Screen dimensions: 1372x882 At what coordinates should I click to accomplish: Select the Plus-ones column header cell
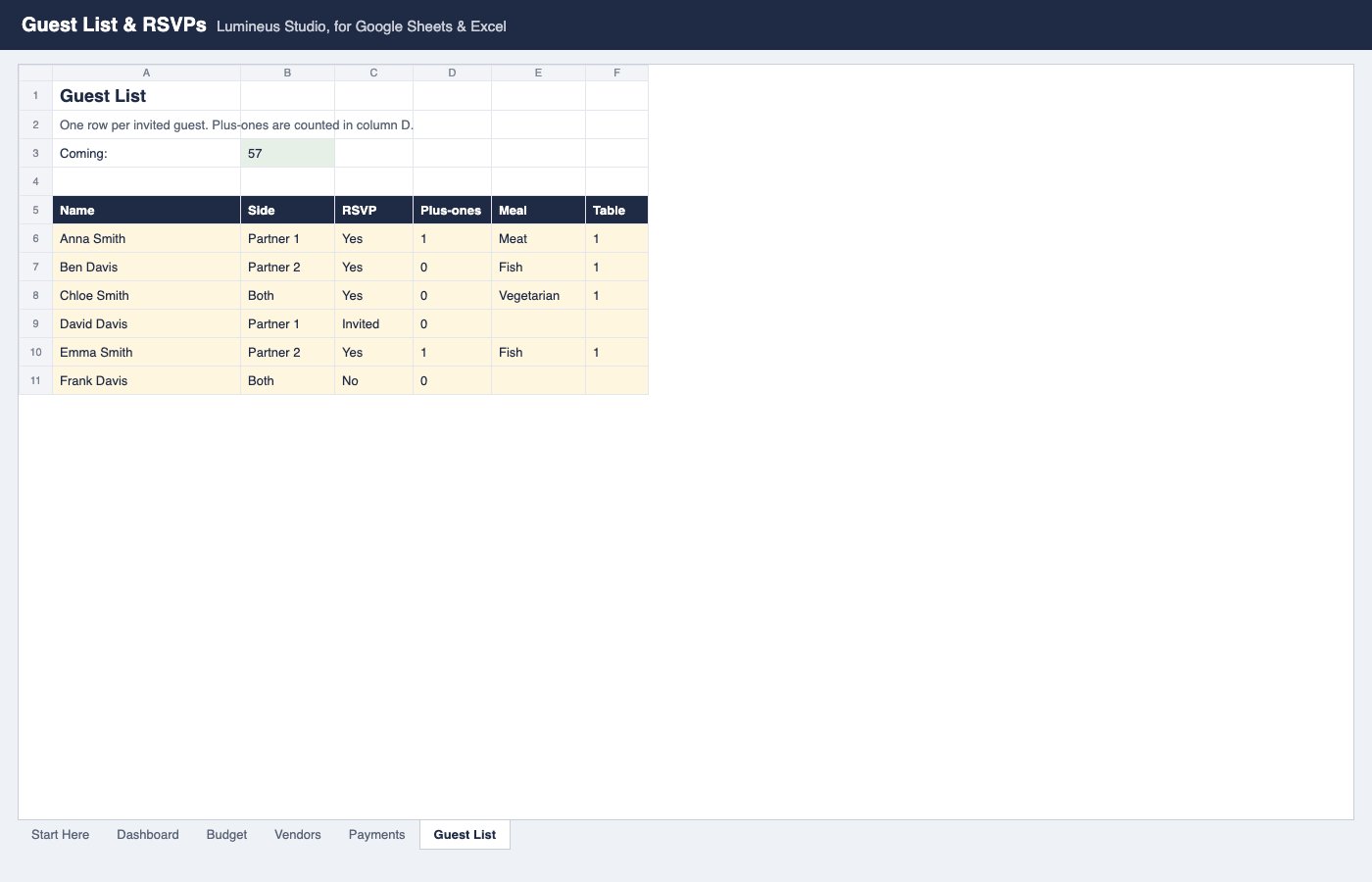(x=452, y=210)
